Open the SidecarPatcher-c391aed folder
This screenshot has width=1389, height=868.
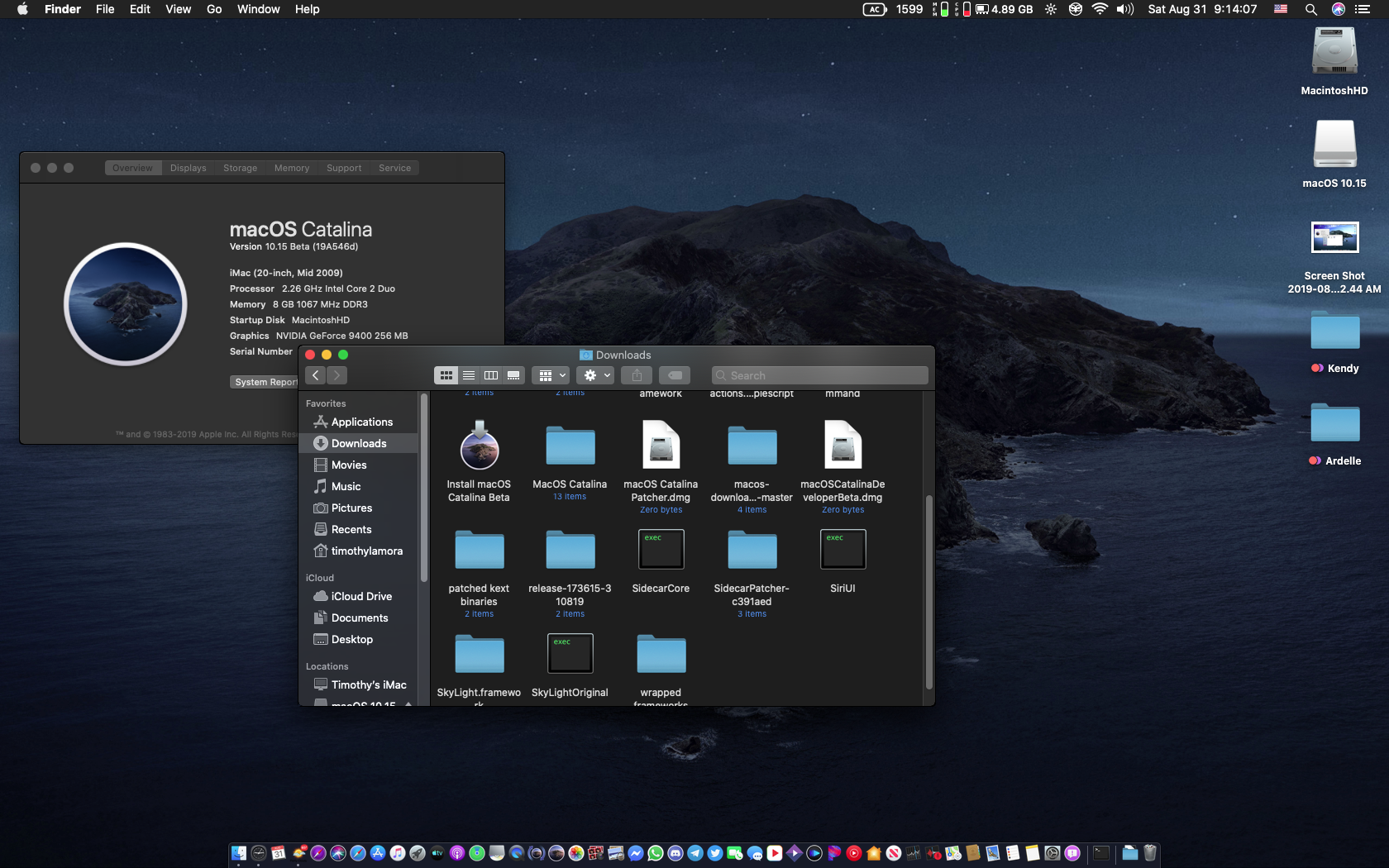click(752, 551)
